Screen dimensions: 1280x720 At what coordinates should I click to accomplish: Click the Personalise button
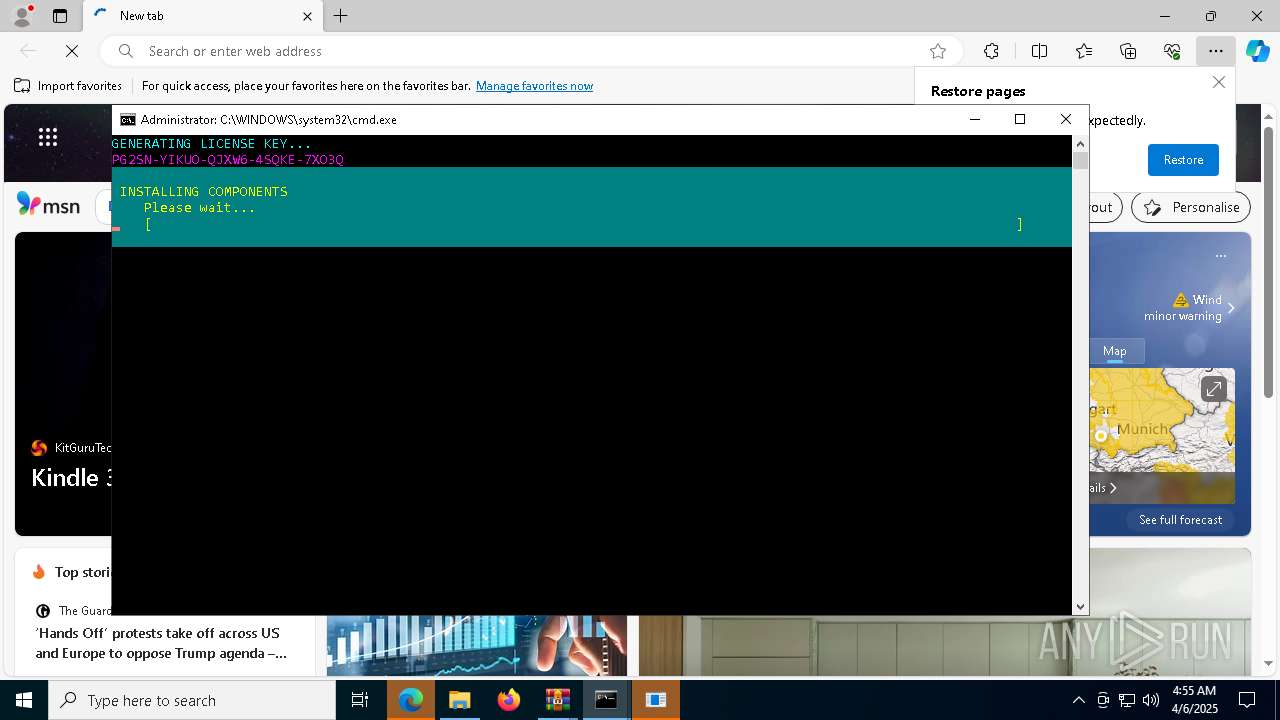pyautogui.click(x=1191, y=207)
